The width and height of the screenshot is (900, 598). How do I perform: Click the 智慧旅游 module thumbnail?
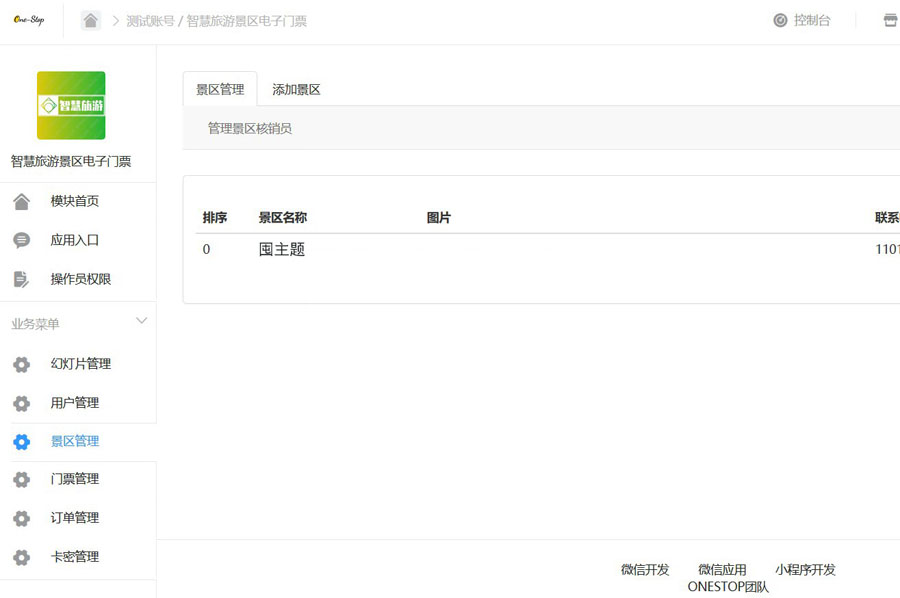tap(71, 105)
